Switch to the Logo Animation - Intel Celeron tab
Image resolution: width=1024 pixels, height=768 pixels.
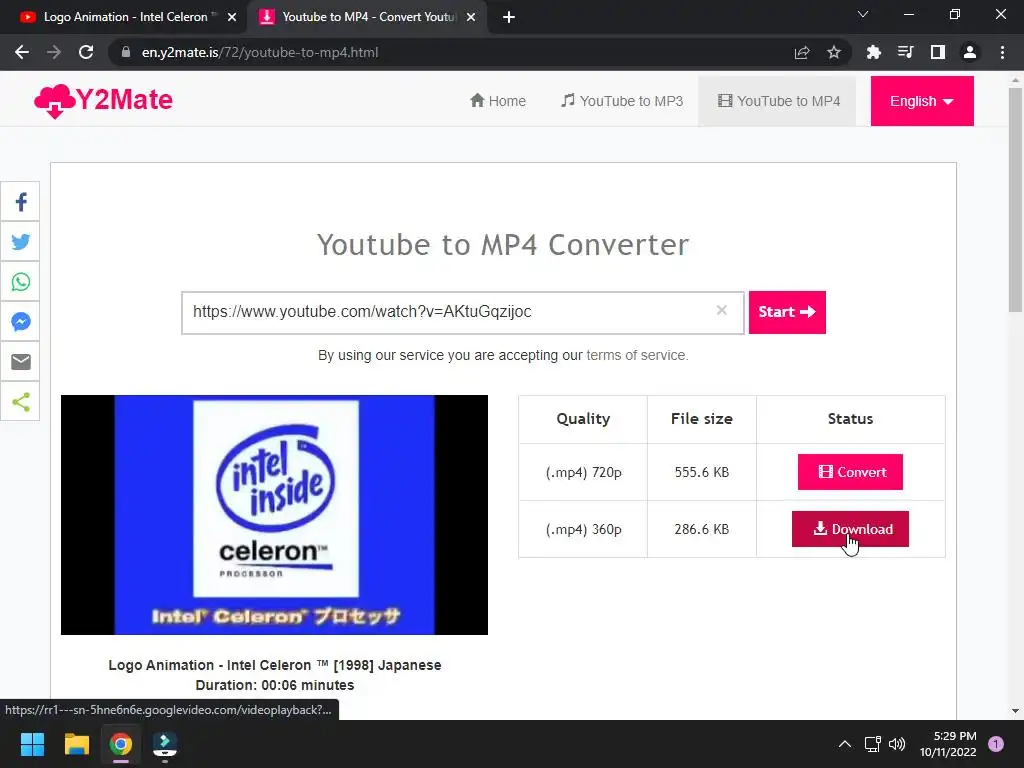pyautogui.click(x=124, y=17)
